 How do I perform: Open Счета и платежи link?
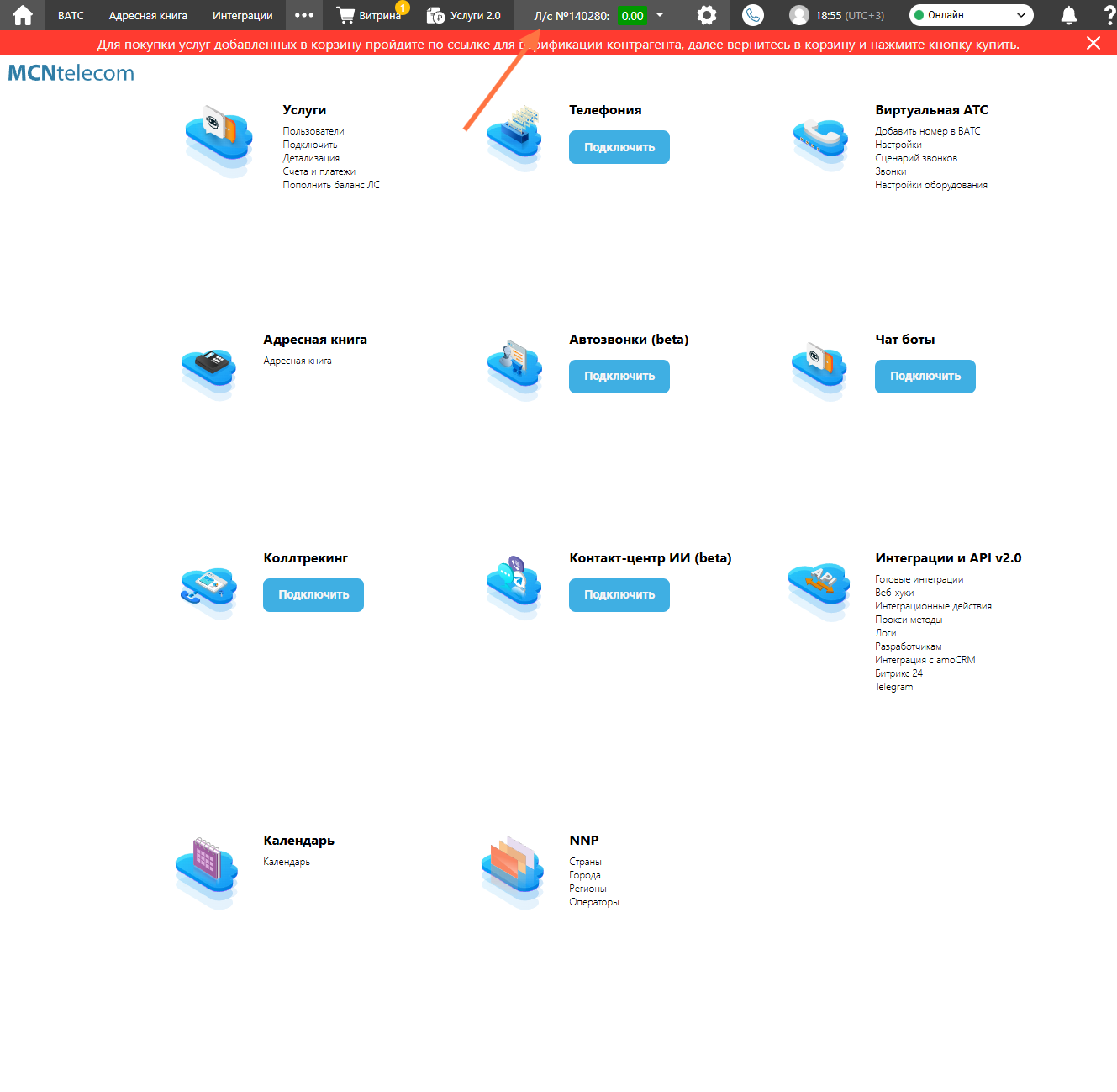[x=319, y=171]
